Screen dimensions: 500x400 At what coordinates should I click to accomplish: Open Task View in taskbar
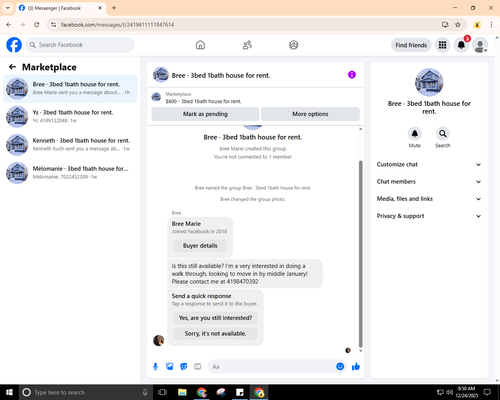(162, 392)
